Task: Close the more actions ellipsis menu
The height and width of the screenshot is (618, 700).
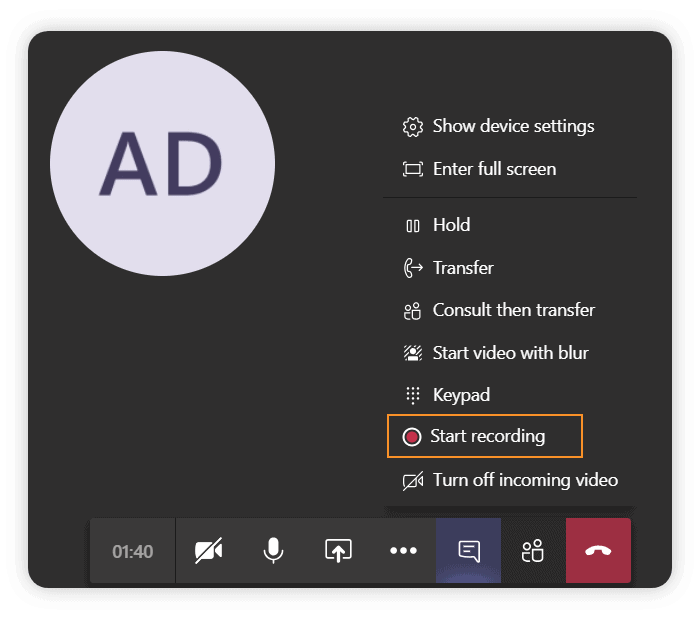Action: pos(403,551)
